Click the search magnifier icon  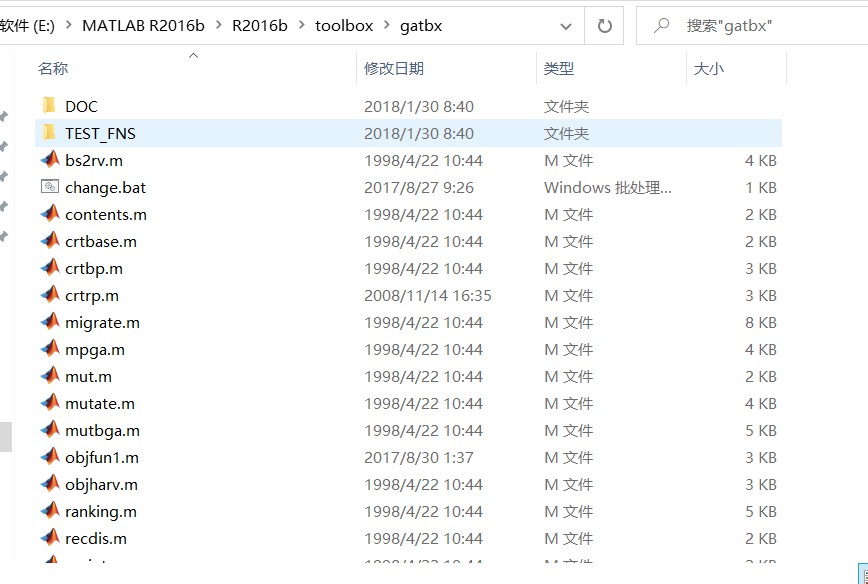(x=662, y=25)
